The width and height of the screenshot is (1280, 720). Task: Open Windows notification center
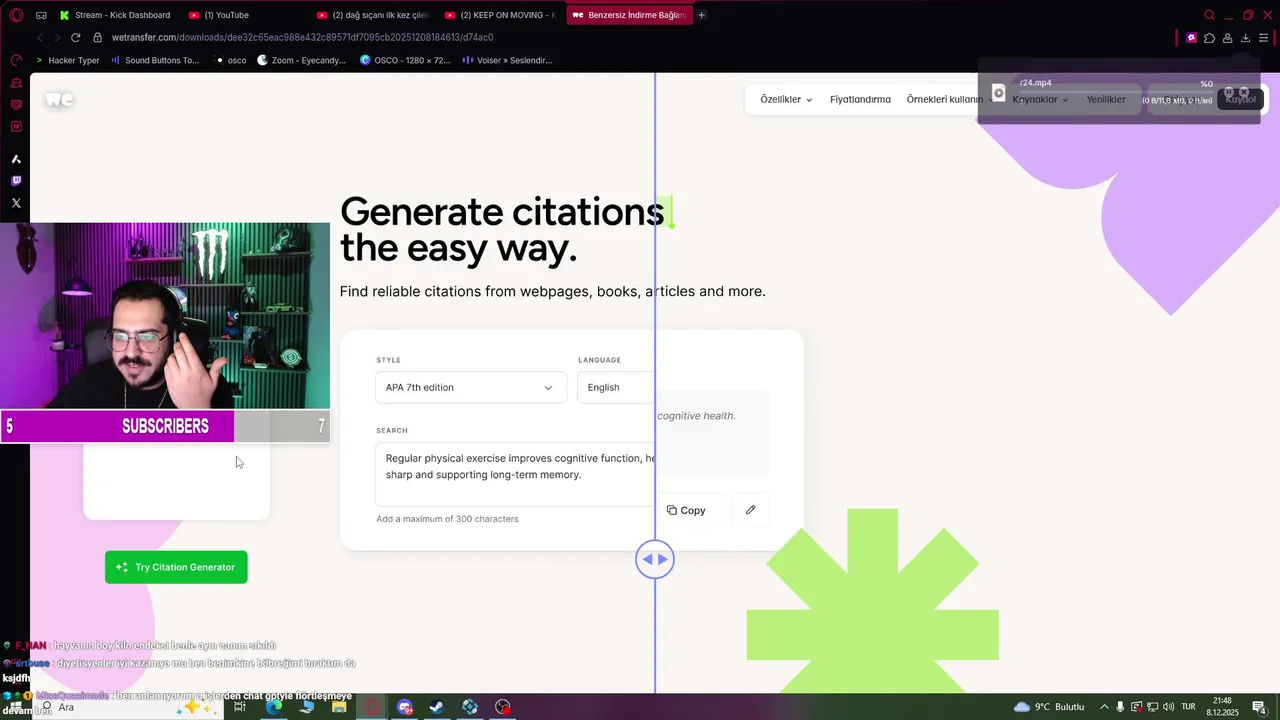1259,707
